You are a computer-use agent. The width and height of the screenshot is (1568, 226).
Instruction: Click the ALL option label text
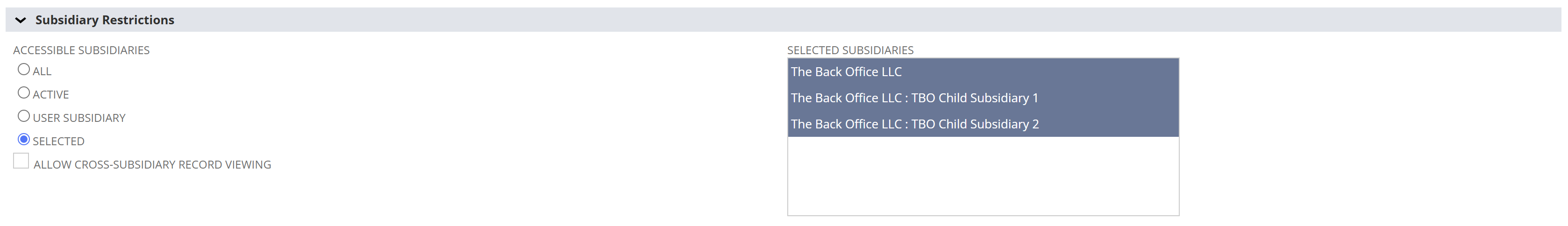click(x=42, y=72)
